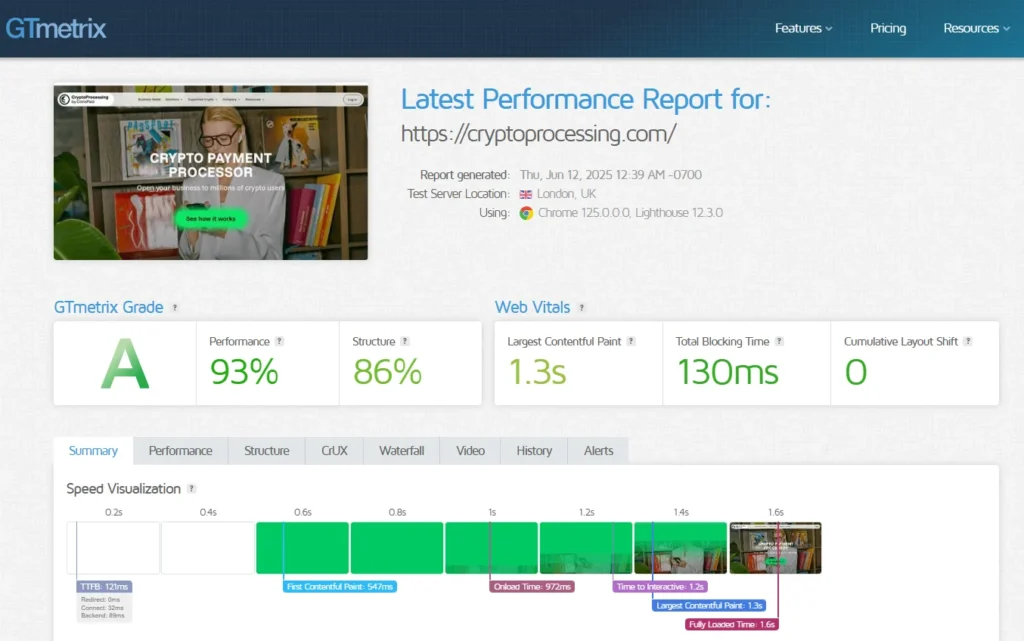Click the cryptoprocessing.com URL link
Screen dimensions: 1024x641
(x=538, y=133)
